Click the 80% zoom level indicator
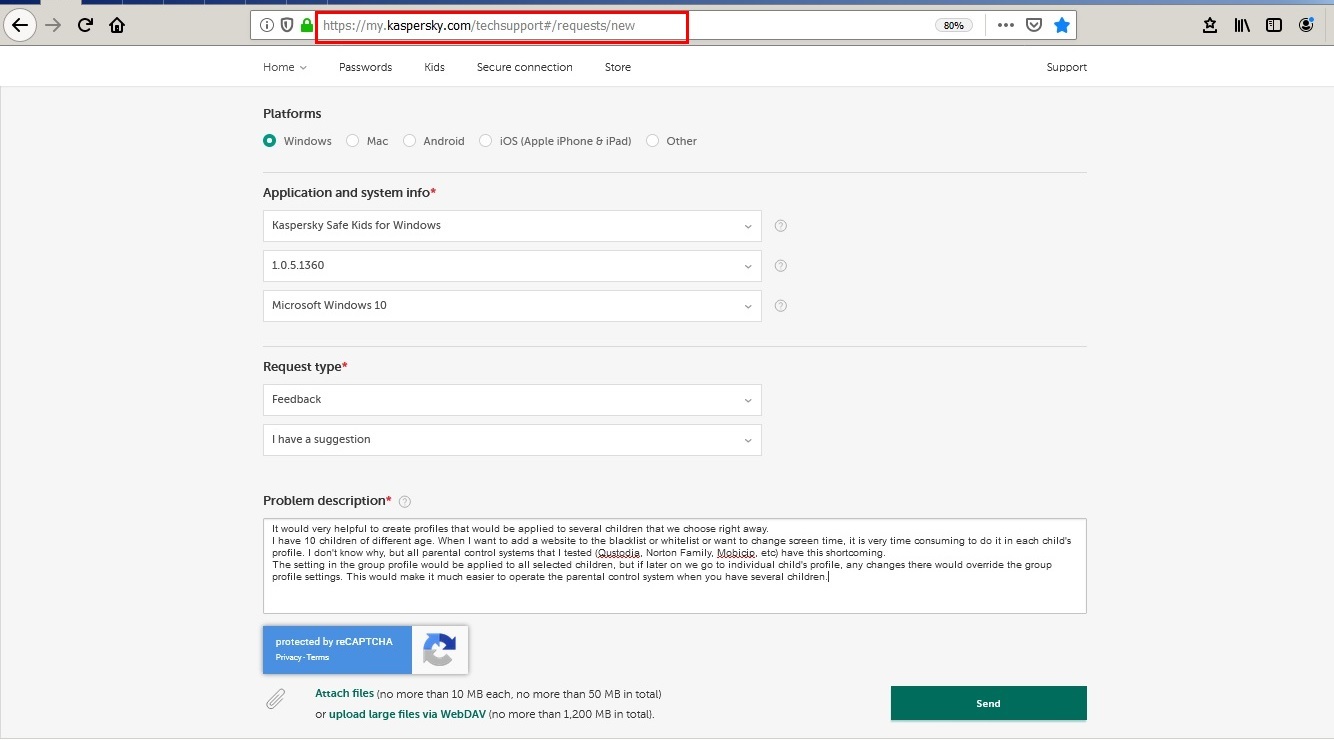 (x=953, y=25)
